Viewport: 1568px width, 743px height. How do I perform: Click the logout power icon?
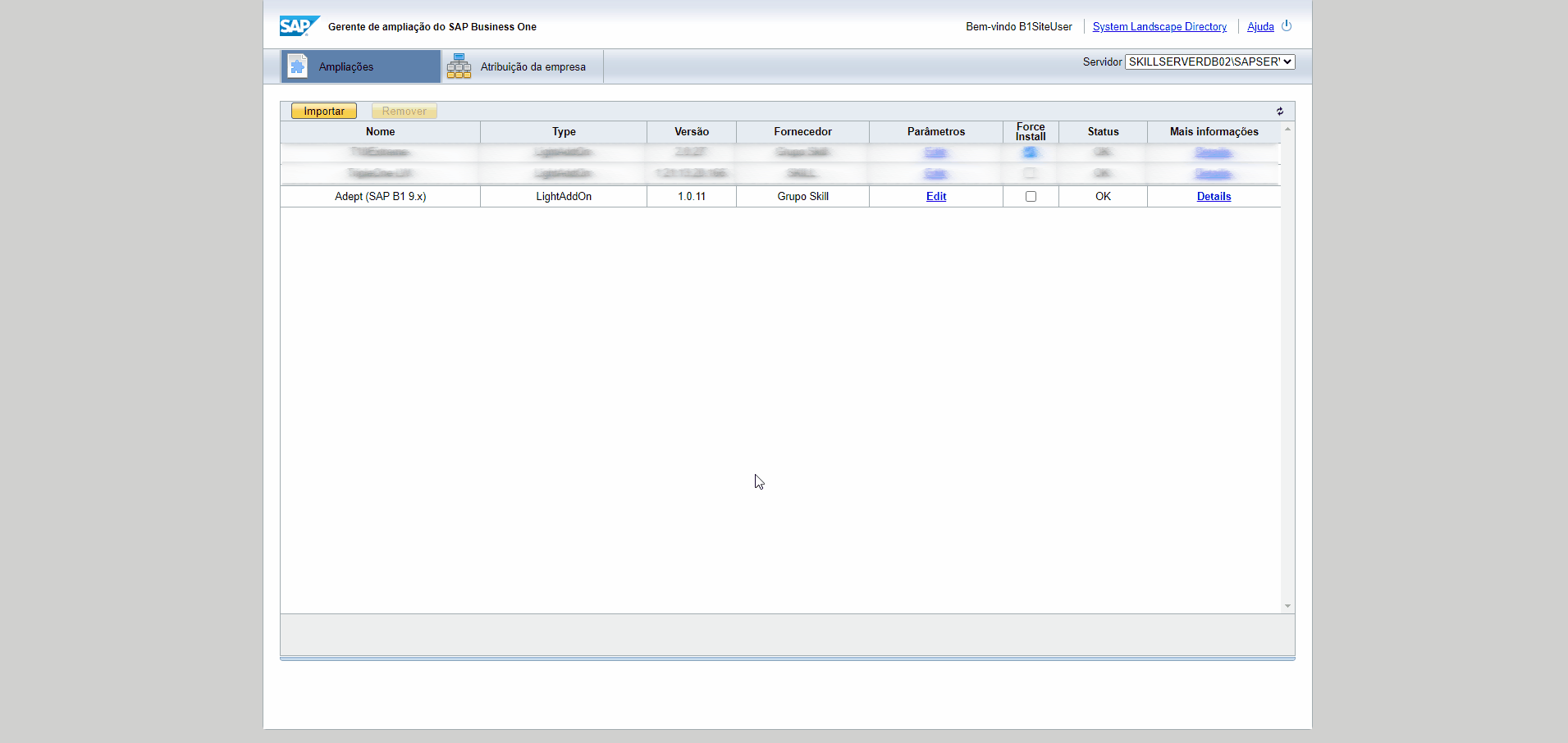tap(1287, 26)
